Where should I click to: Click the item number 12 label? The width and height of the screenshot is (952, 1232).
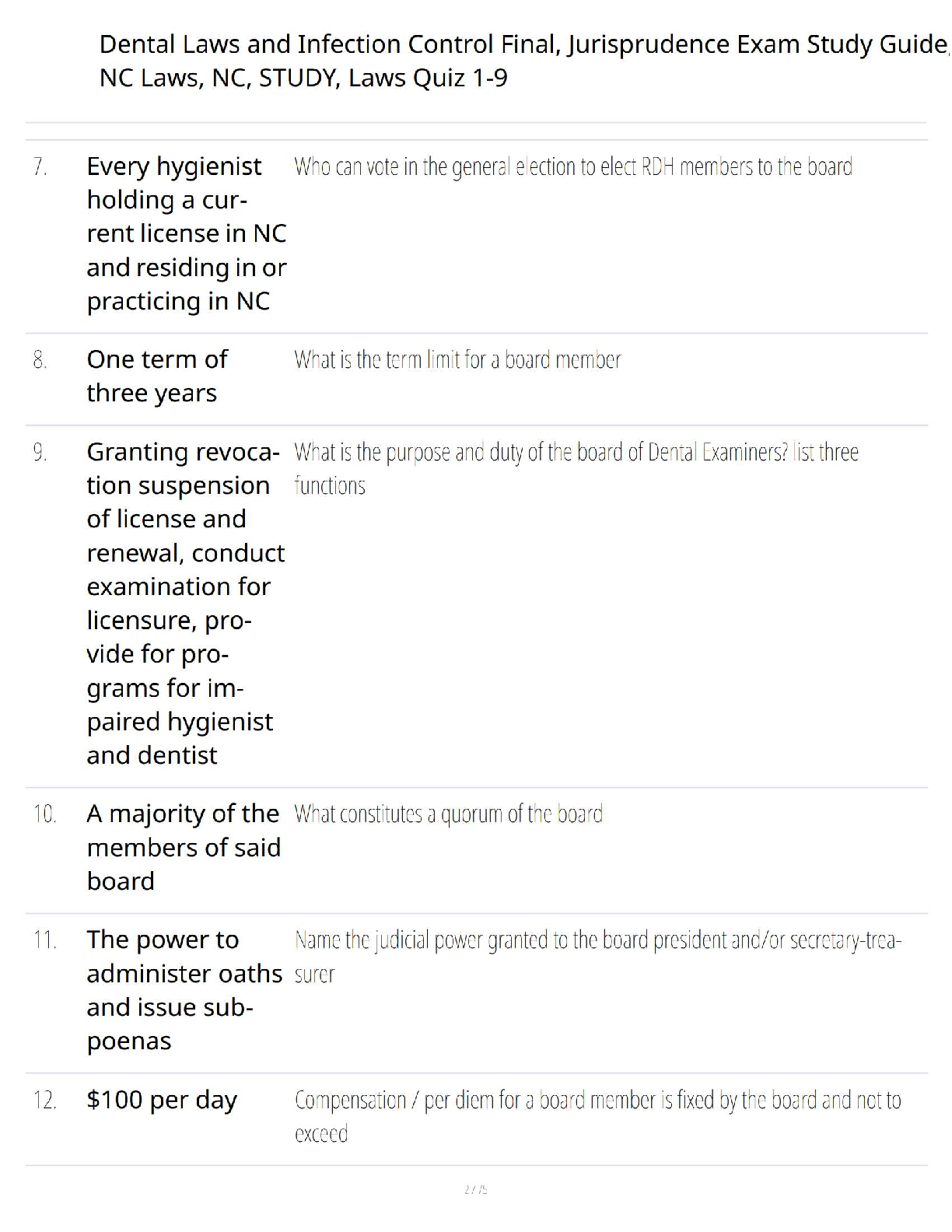44,1101
